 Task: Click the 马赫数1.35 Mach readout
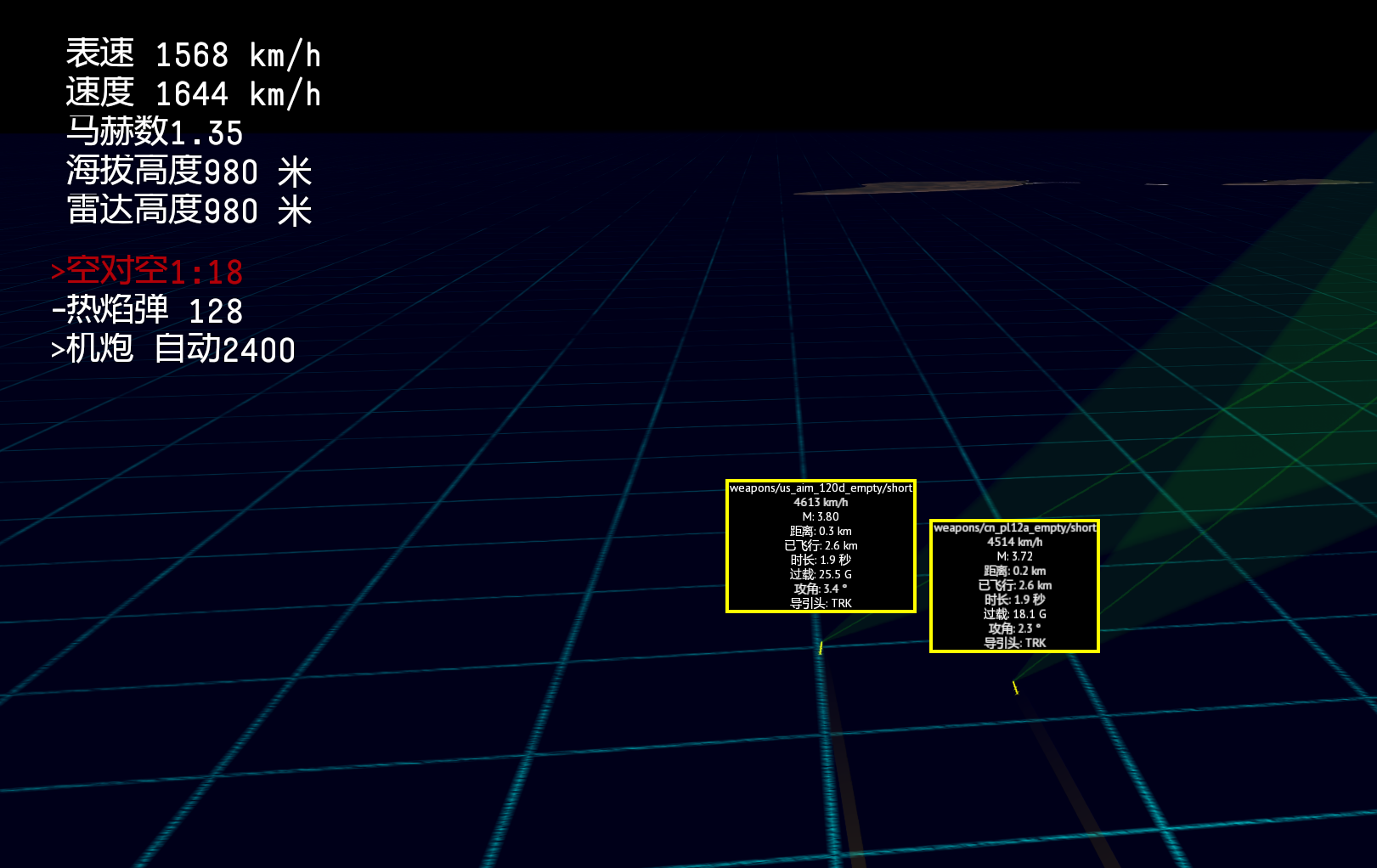[155, 132]
